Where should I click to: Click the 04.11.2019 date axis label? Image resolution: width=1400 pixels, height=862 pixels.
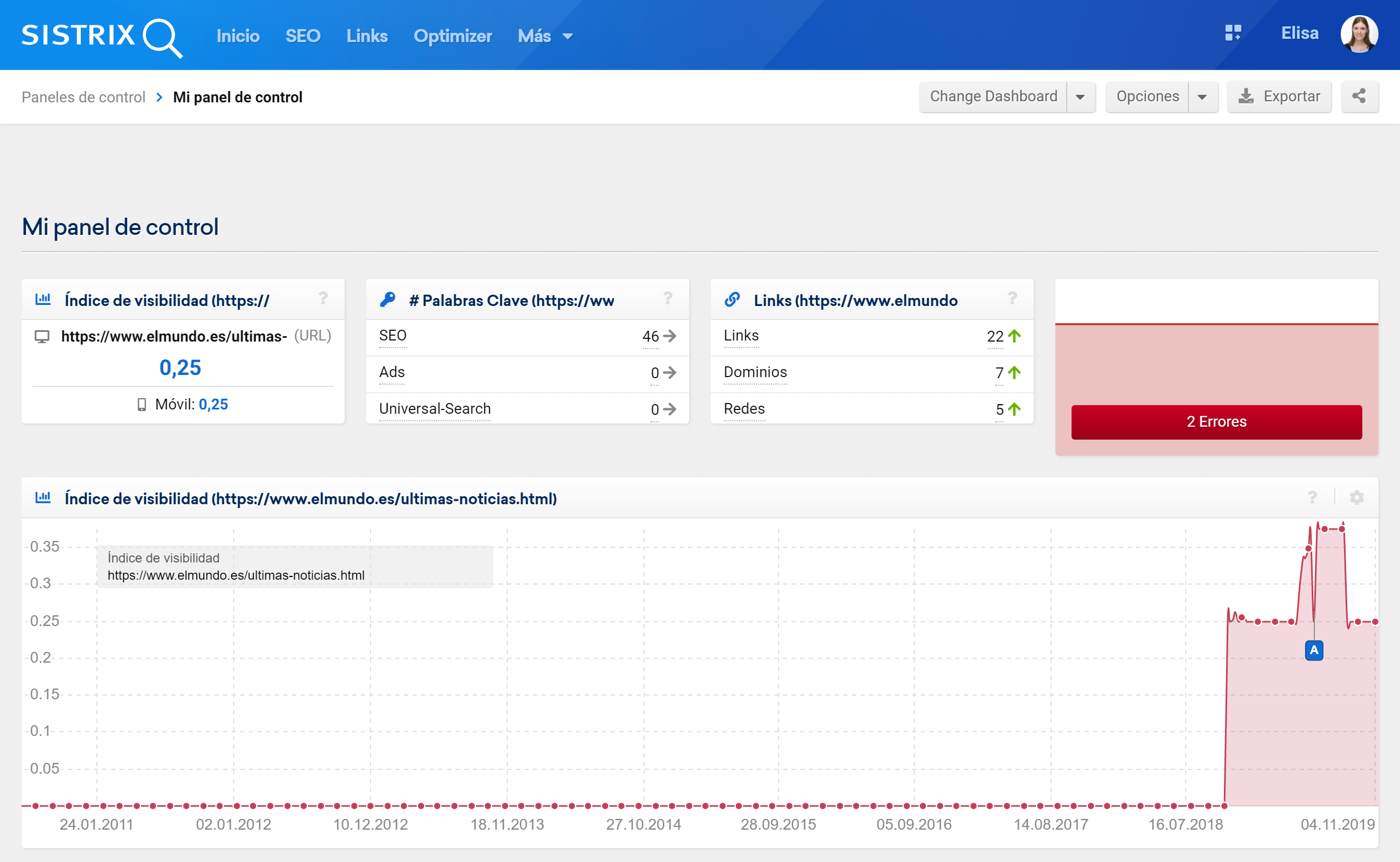coord(1338,824)
